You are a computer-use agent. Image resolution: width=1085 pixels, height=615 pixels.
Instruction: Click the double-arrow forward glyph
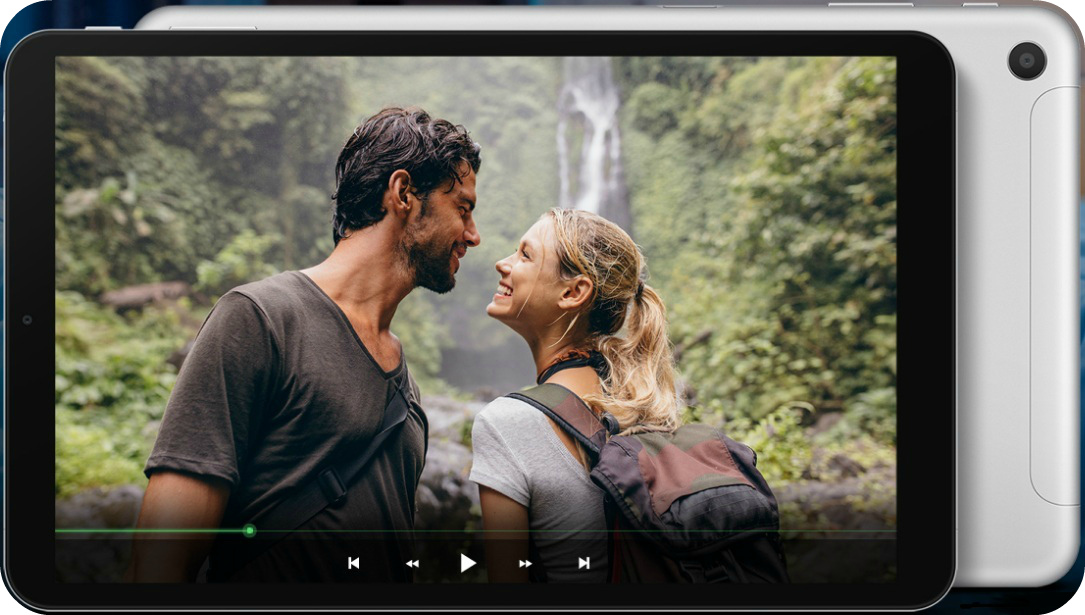[524, 563]
